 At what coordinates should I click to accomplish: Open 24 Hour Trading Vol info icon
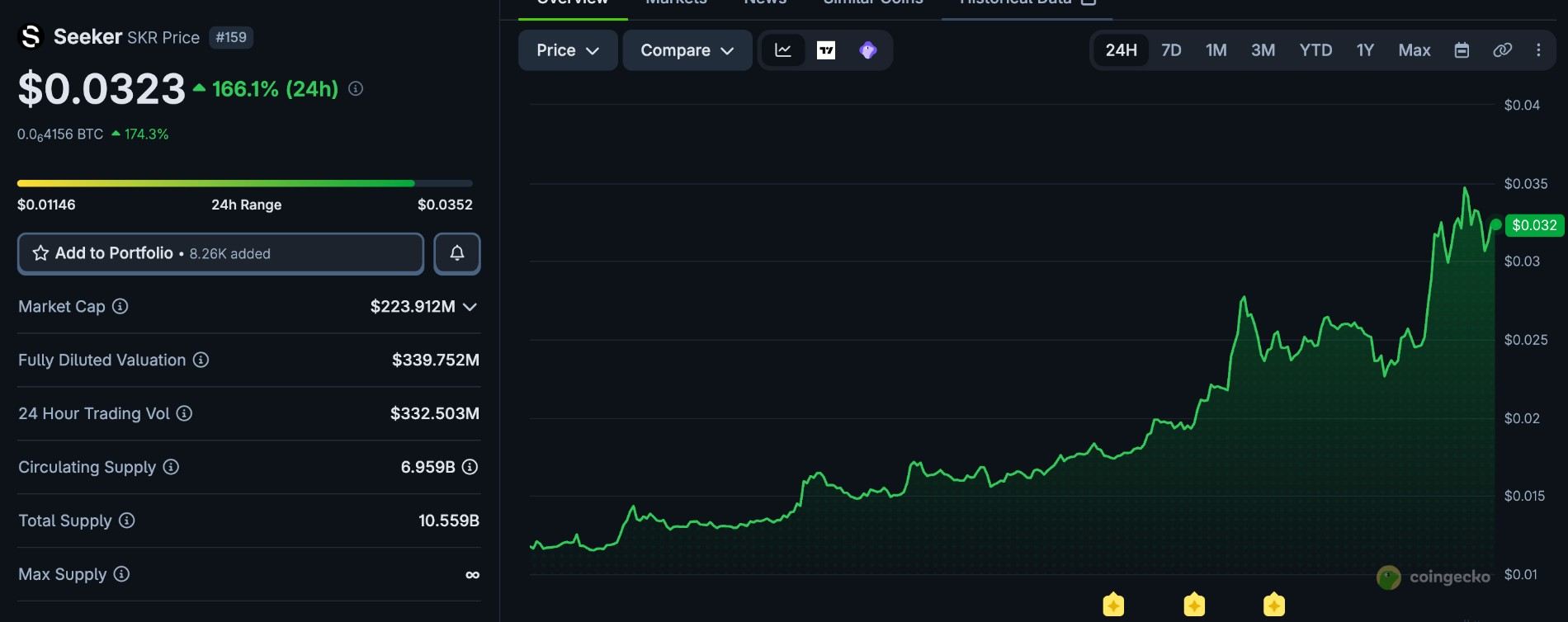184,413
